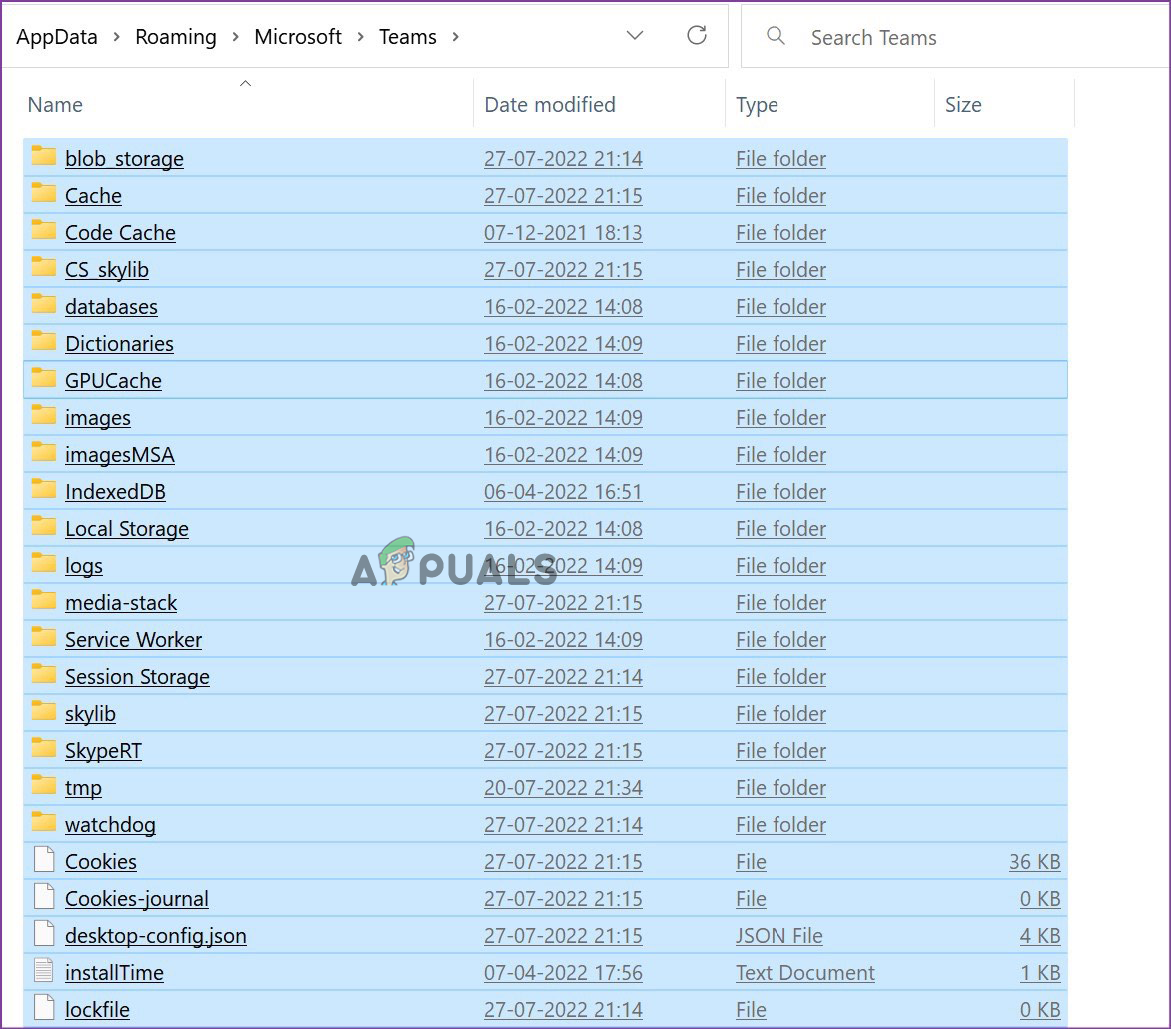Go to Roaming in the breadcrumb
The image size is (1171, 1029).
(x=176, y=37)
